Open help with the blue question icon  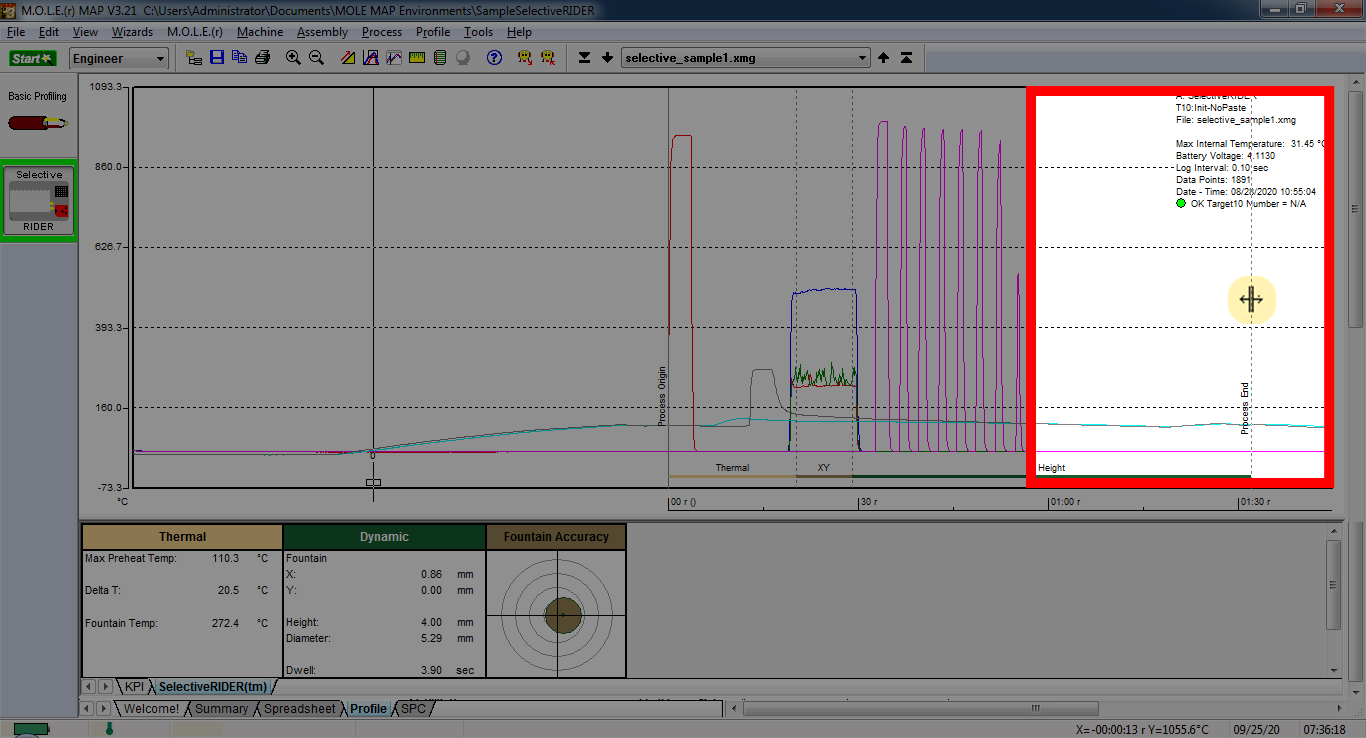(494, 58)
